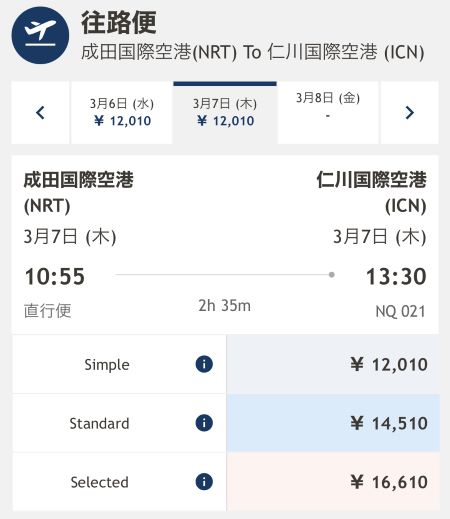
Task: Open info icon for Standard fare
Action: [x=204, y=423]
